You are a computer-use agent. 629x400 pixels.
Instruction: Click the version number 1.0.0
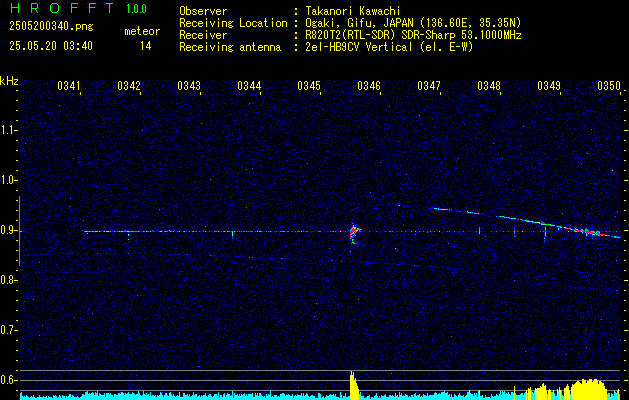136,9
